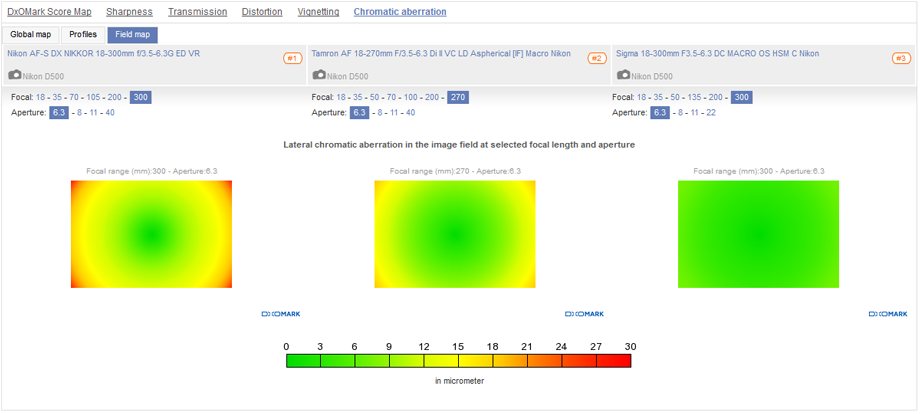Click the Nikon D500 label under the Sigma lens
Image resolution: width=920 pixels, height=414 pixels.
coord(652,76)
